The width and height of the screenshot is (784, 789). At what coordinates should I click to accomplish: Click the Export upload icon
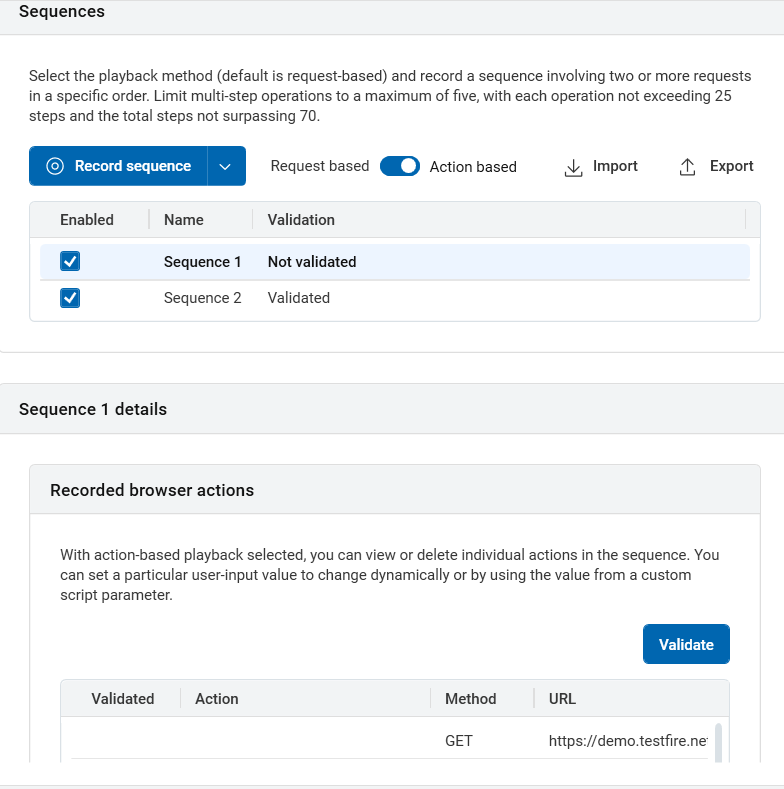[x=687, y=167]
